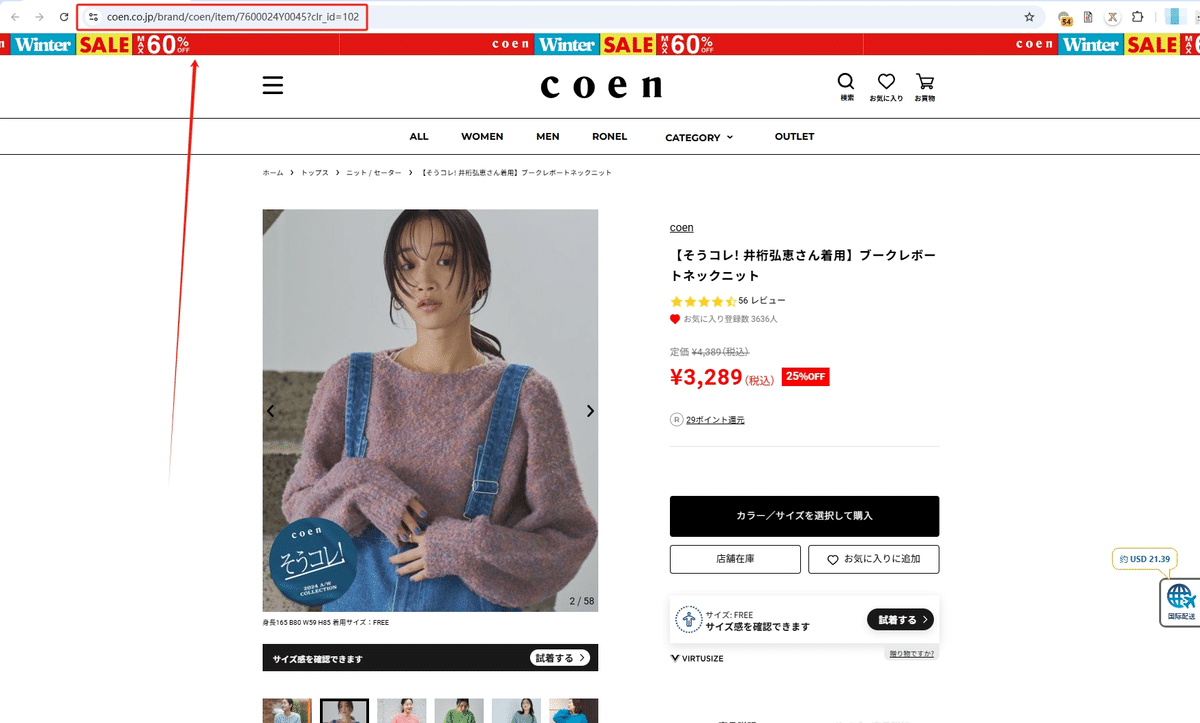Show previous product image arrow
The height and width of the screenshot is (723, 1200).
point(270,411)
